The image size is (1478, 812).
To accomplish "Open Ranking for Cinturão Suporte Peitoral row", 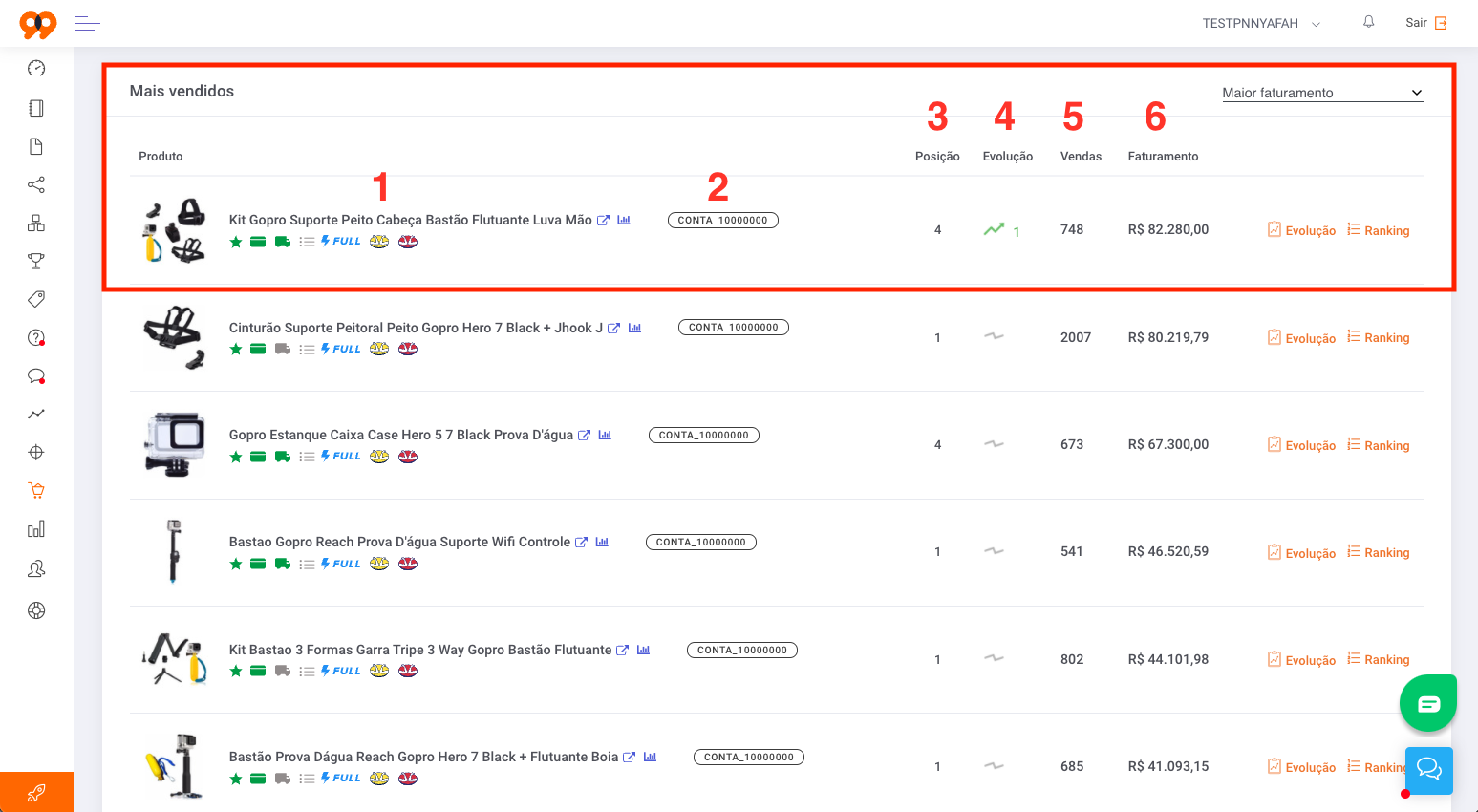I will pyautogui.click(x=1379, y=337).
